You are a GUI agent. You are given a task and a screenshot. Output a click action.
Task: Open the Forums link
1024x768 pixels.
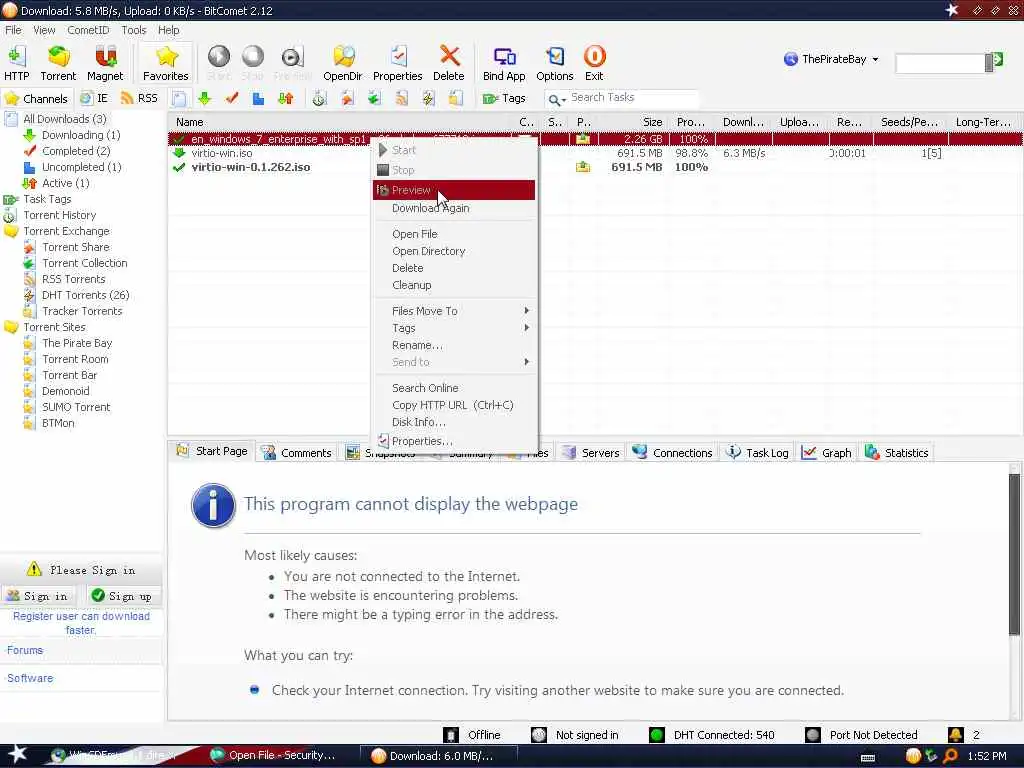[25, 650]
